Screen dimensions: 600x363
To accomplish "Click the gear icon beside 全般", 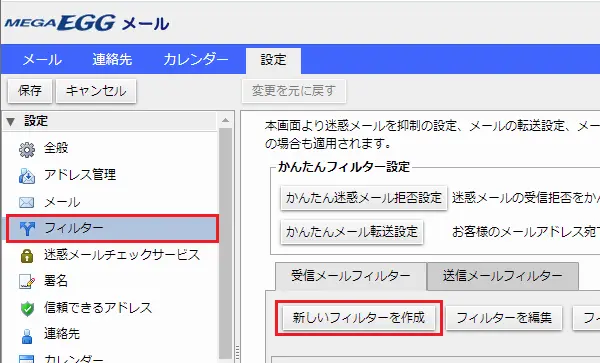I will pos(27,150).
